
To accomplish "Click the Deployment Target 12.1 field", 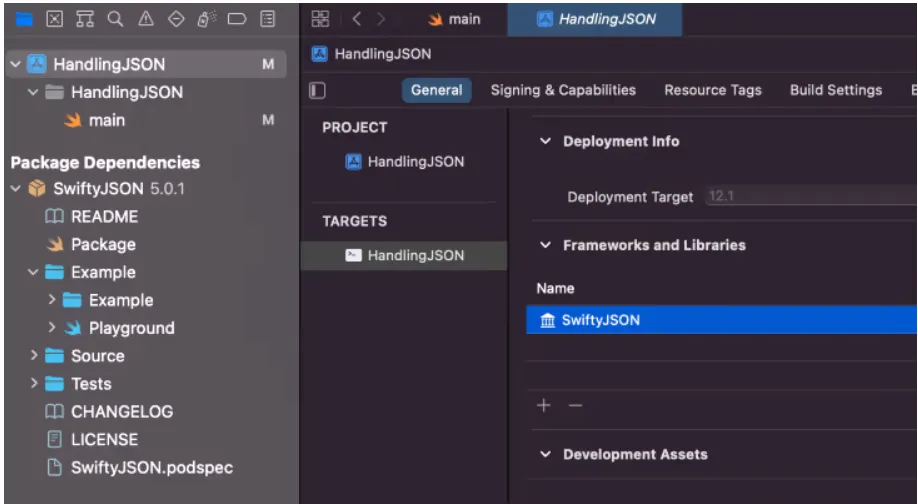I will tap(811, 197).
